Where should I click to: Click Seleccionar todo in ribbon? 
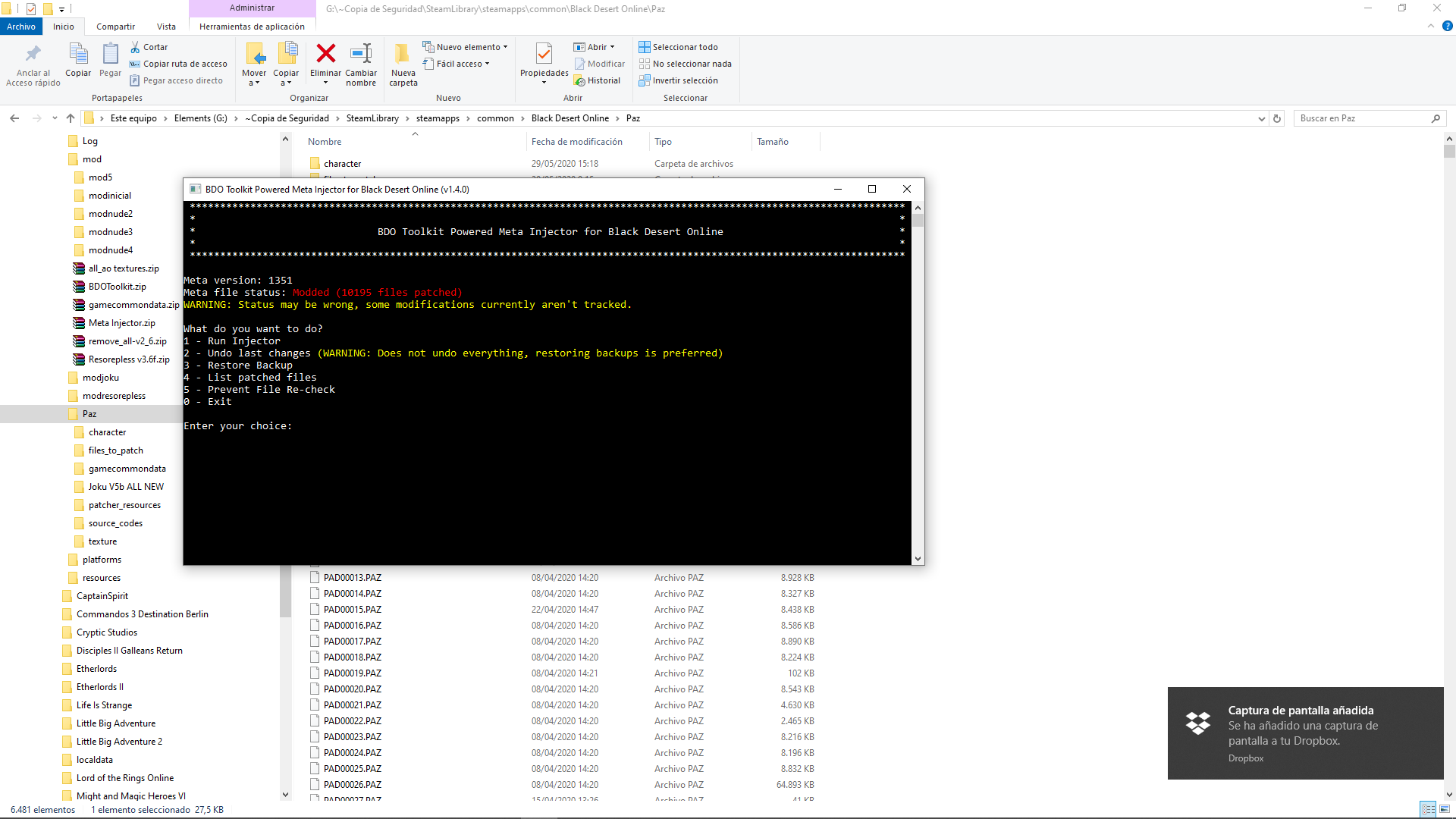point(678,47)
